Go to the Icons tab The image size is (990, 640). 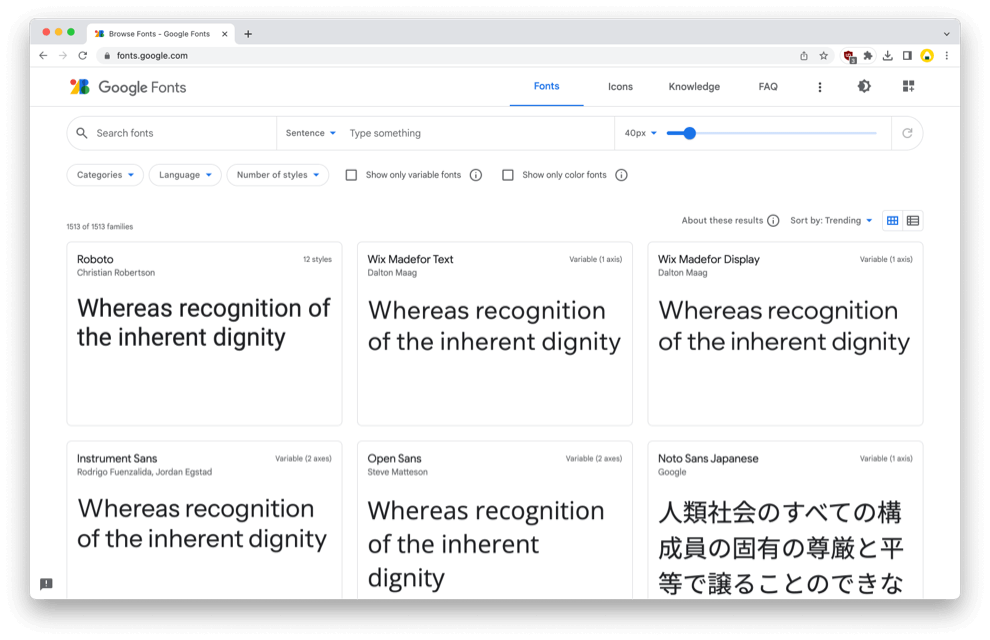620,87
